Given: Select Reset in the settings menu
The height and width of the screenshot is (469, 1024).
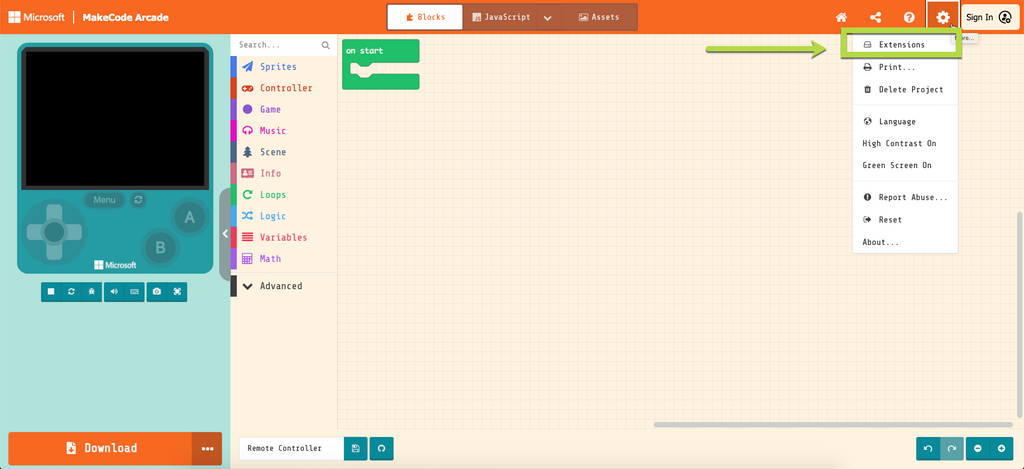Looking at the screenshot, I should [905, 220].
